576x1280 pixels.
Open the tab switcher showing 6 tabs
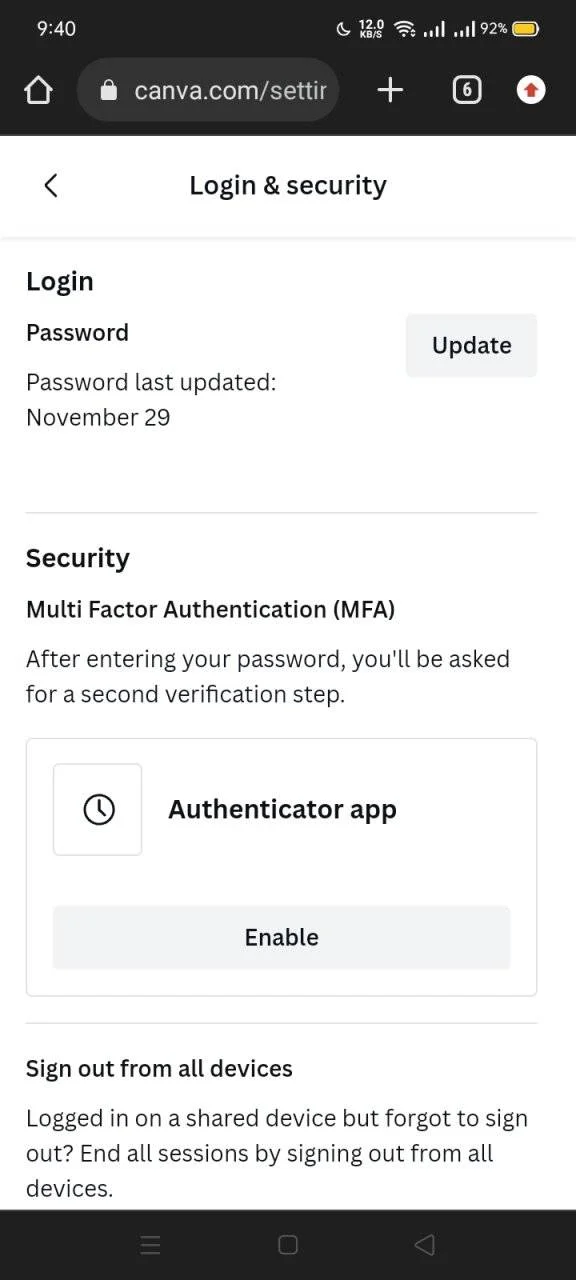tap(467, 91)
